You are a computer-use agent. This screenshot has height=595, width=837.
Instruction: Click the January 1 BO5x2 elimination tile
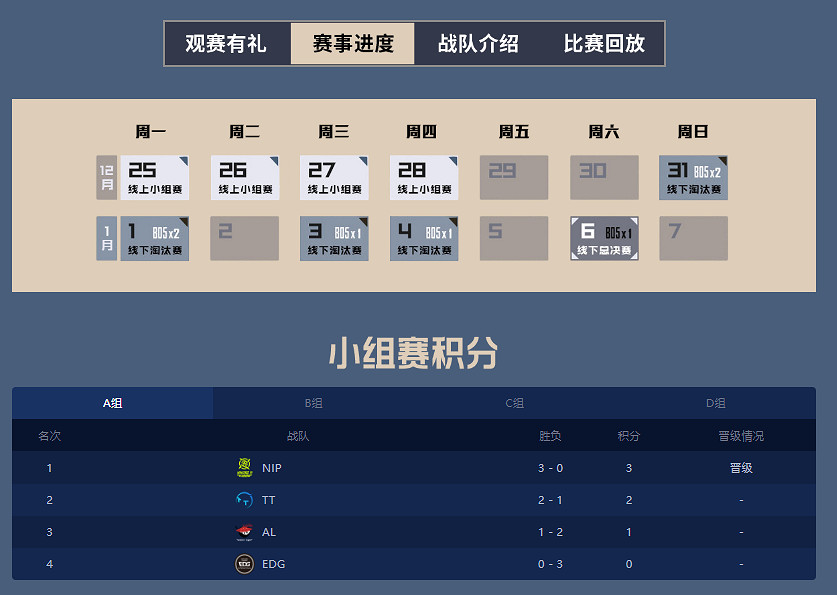pos(153,238)
